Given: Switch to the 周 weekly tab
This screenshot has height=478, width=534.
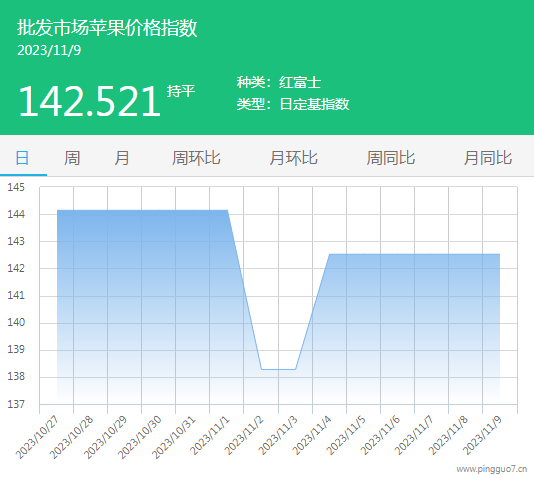Looking at the screenshot, I should (72, 158).
